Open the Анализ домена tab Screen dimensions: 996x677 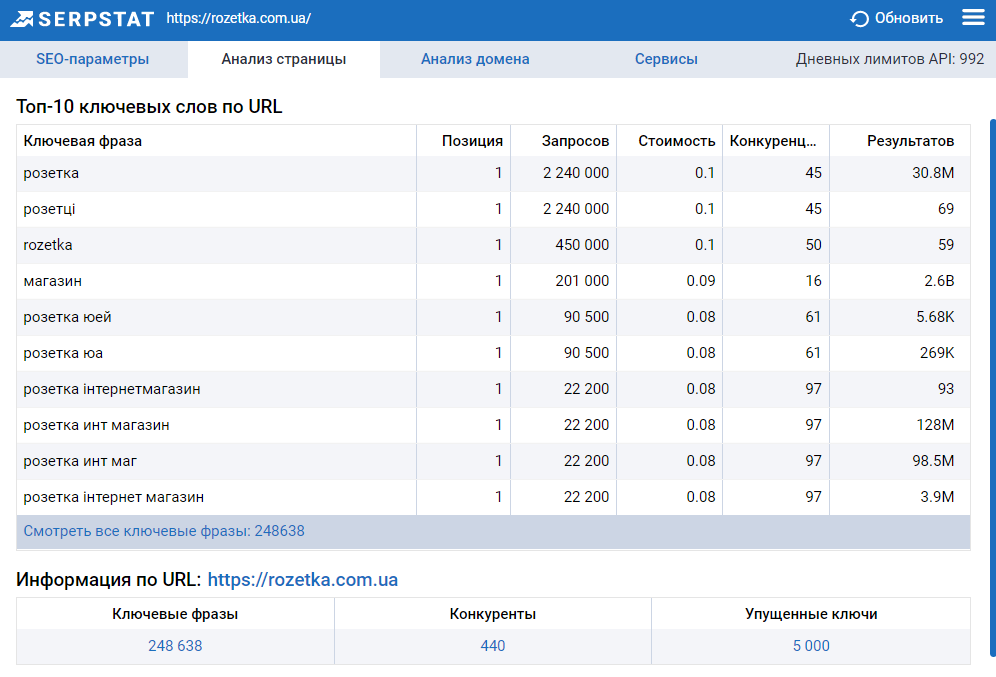[x=475, y=59]
